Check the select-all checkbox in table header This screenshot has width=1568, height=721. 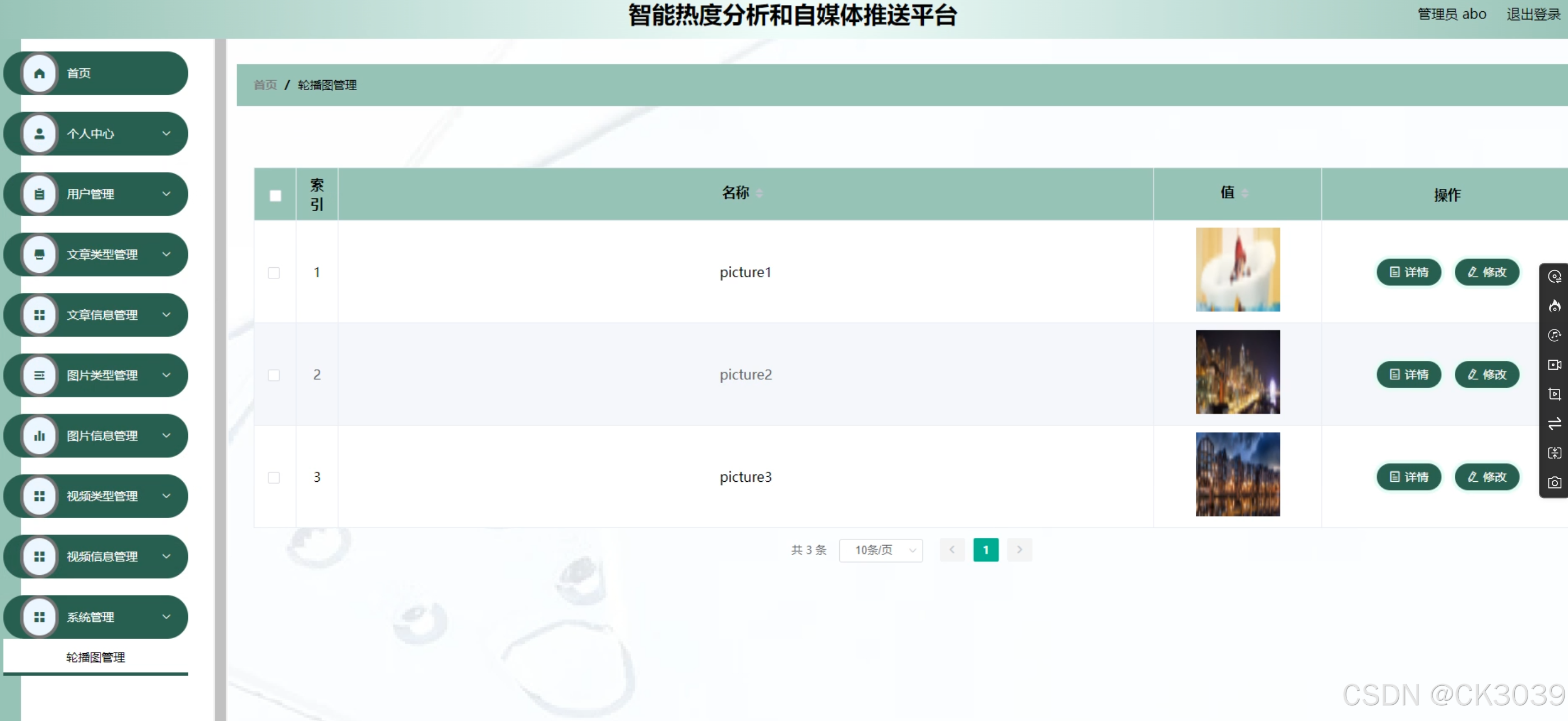pyautogui.click(x=275, y=196)
